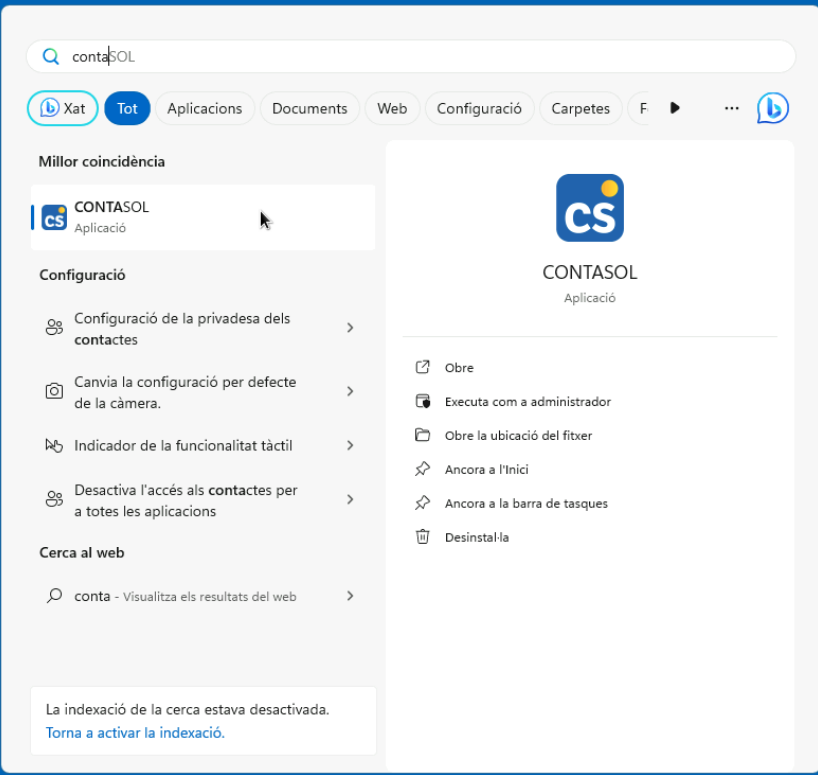Expand the conta web search result arrow
Screen dimensions: 818x775
(x=350, y=596)
